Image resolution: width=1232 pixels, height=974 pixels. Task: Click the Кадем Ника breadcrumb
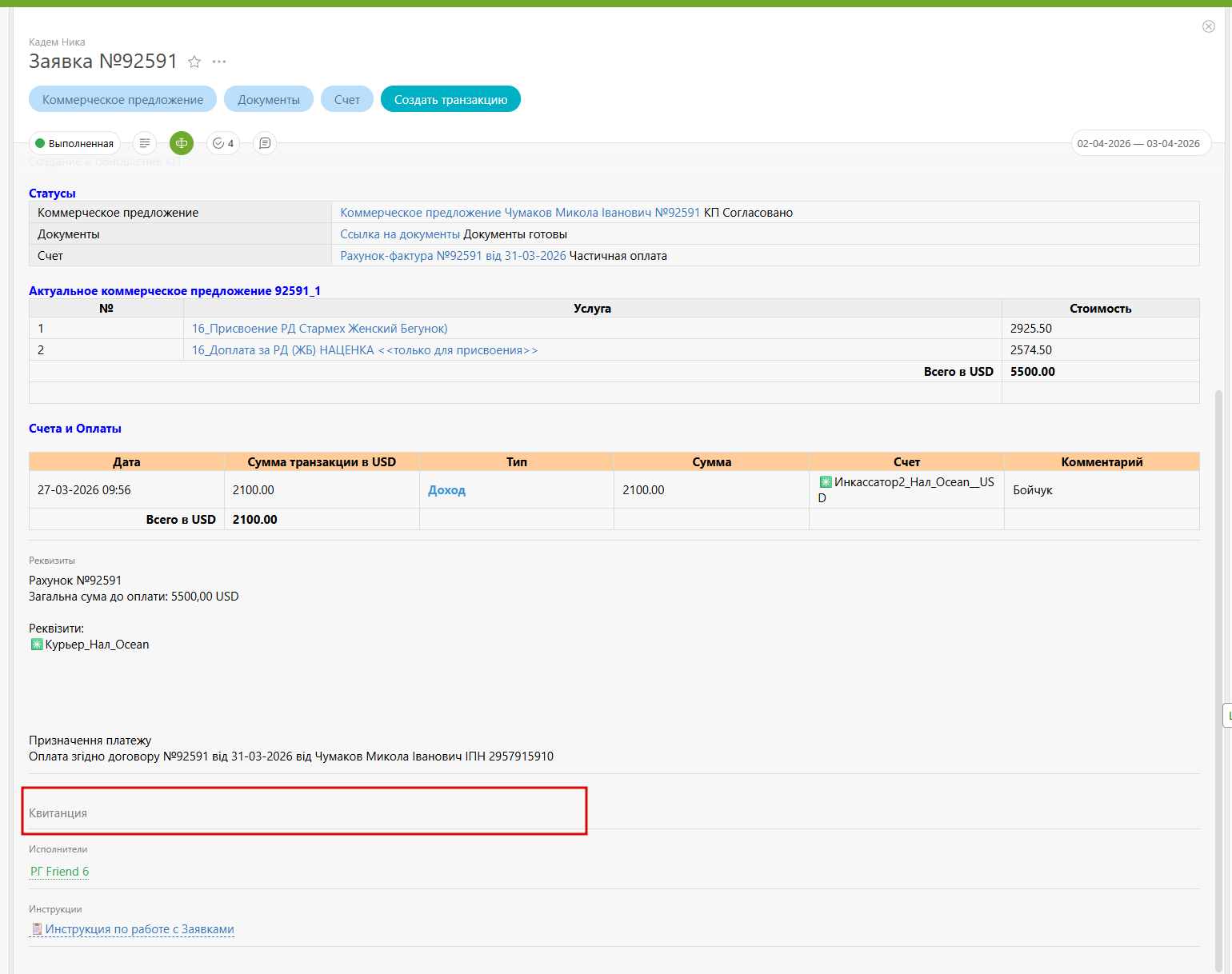(57, 42)
